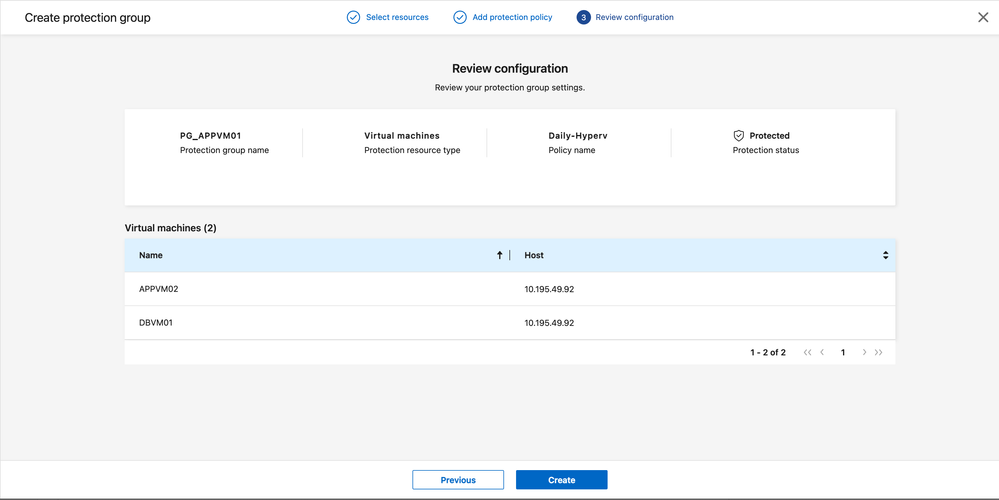
Task: Click the step 3 number circle
Action: click(x=583, y=17)
